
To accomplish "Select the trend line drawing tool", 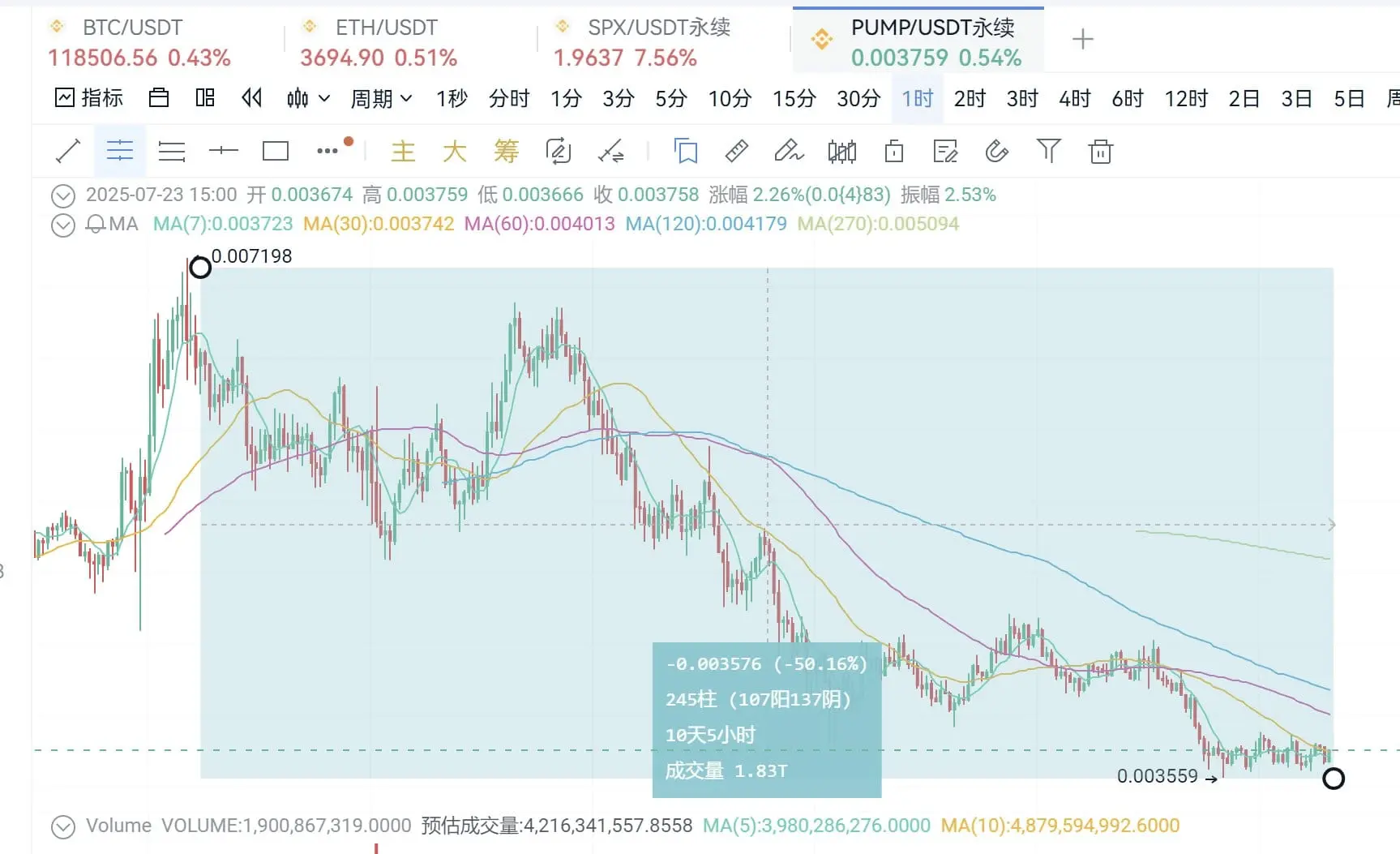I will coord(68,151).
